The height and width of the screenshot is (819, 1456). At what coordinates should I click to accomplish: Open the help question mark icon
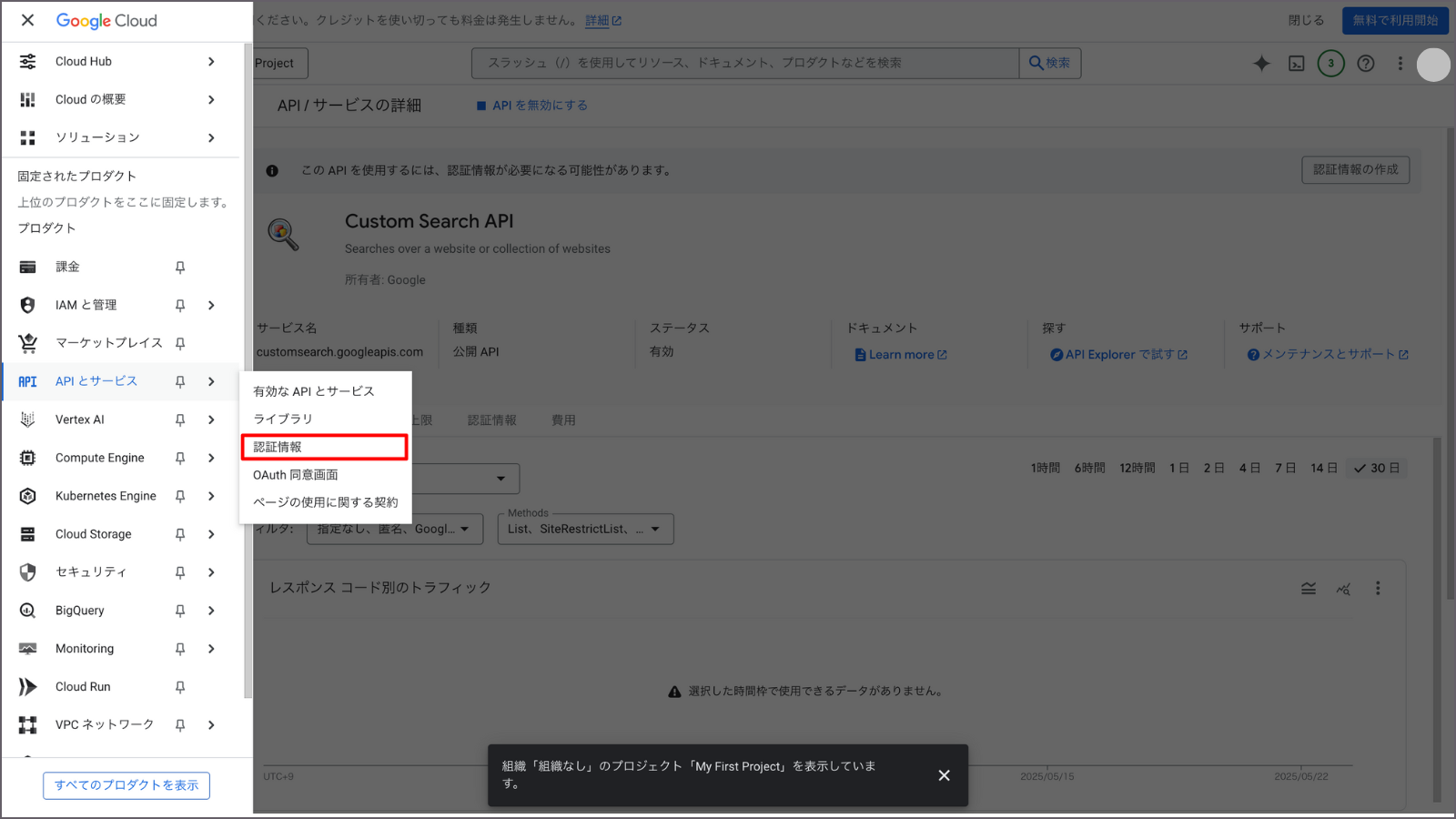(1366, 63)
